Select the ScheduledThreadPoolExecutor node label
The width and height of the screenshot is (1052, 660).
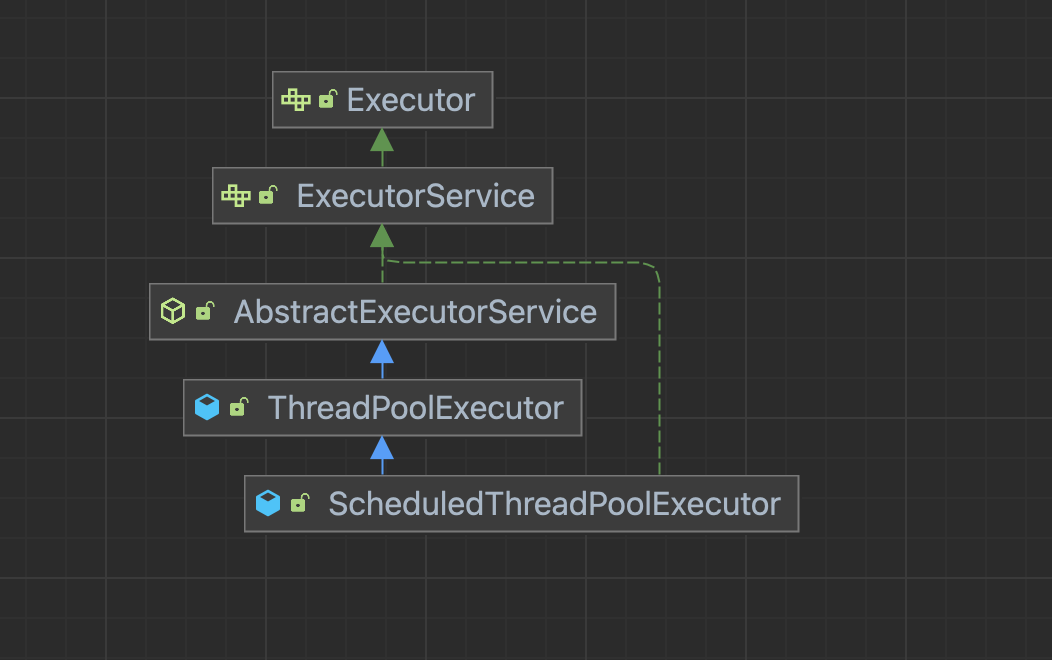554,504
